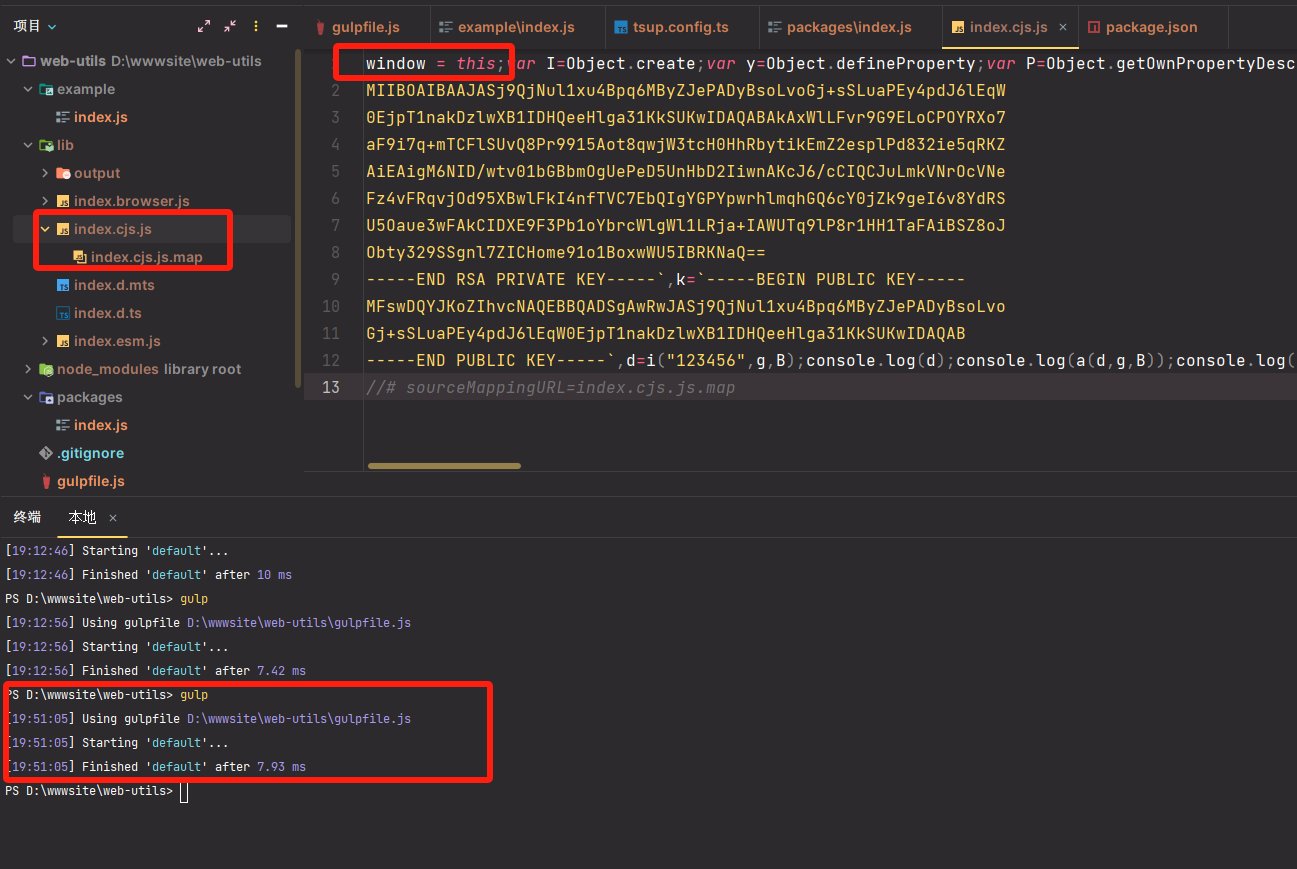Open the 项目 view dropdown

click(35, 27)
